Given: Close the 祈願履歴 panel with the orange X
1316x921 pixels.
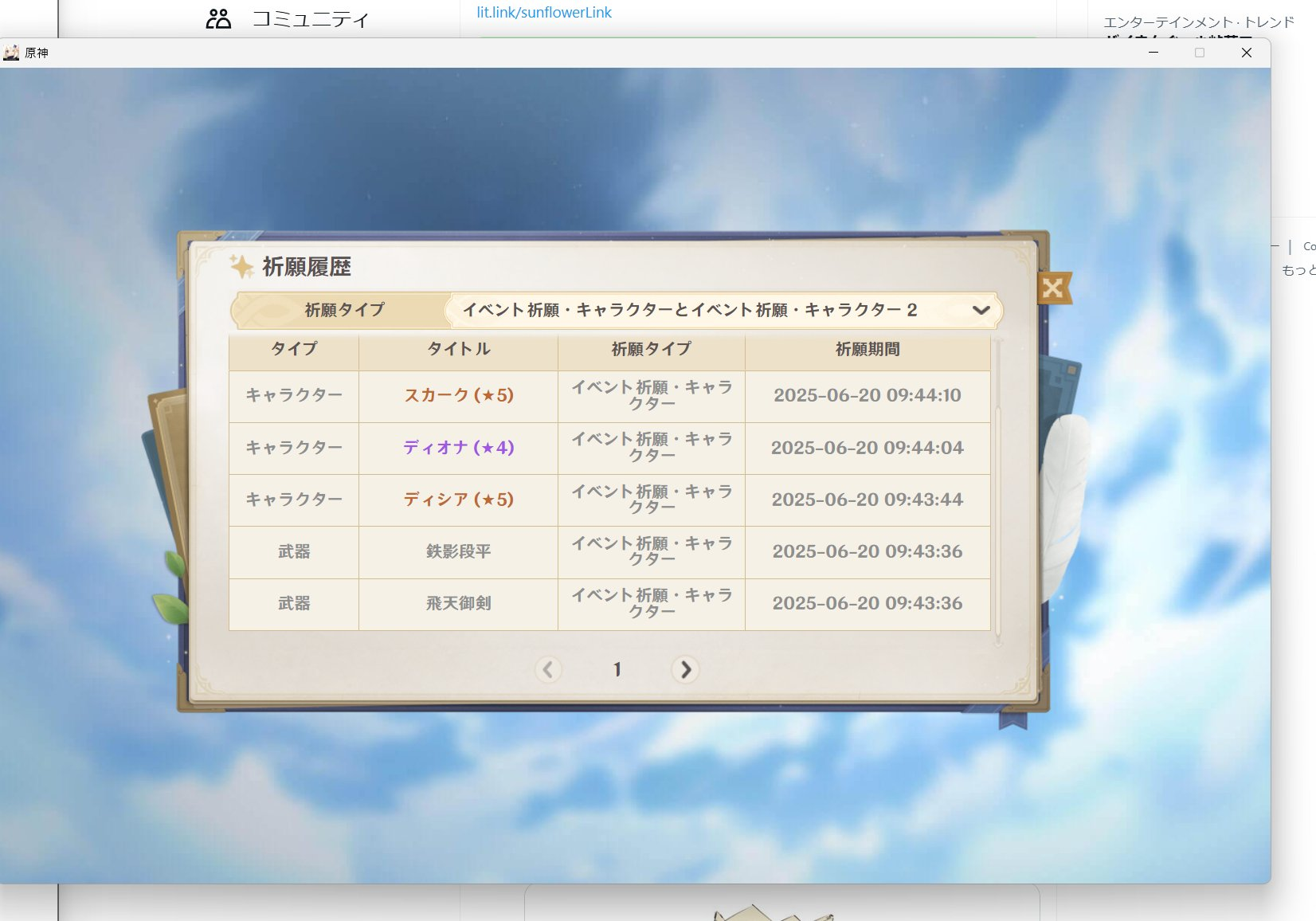Looking at the screenshot, I should [x=1053, y=288].
